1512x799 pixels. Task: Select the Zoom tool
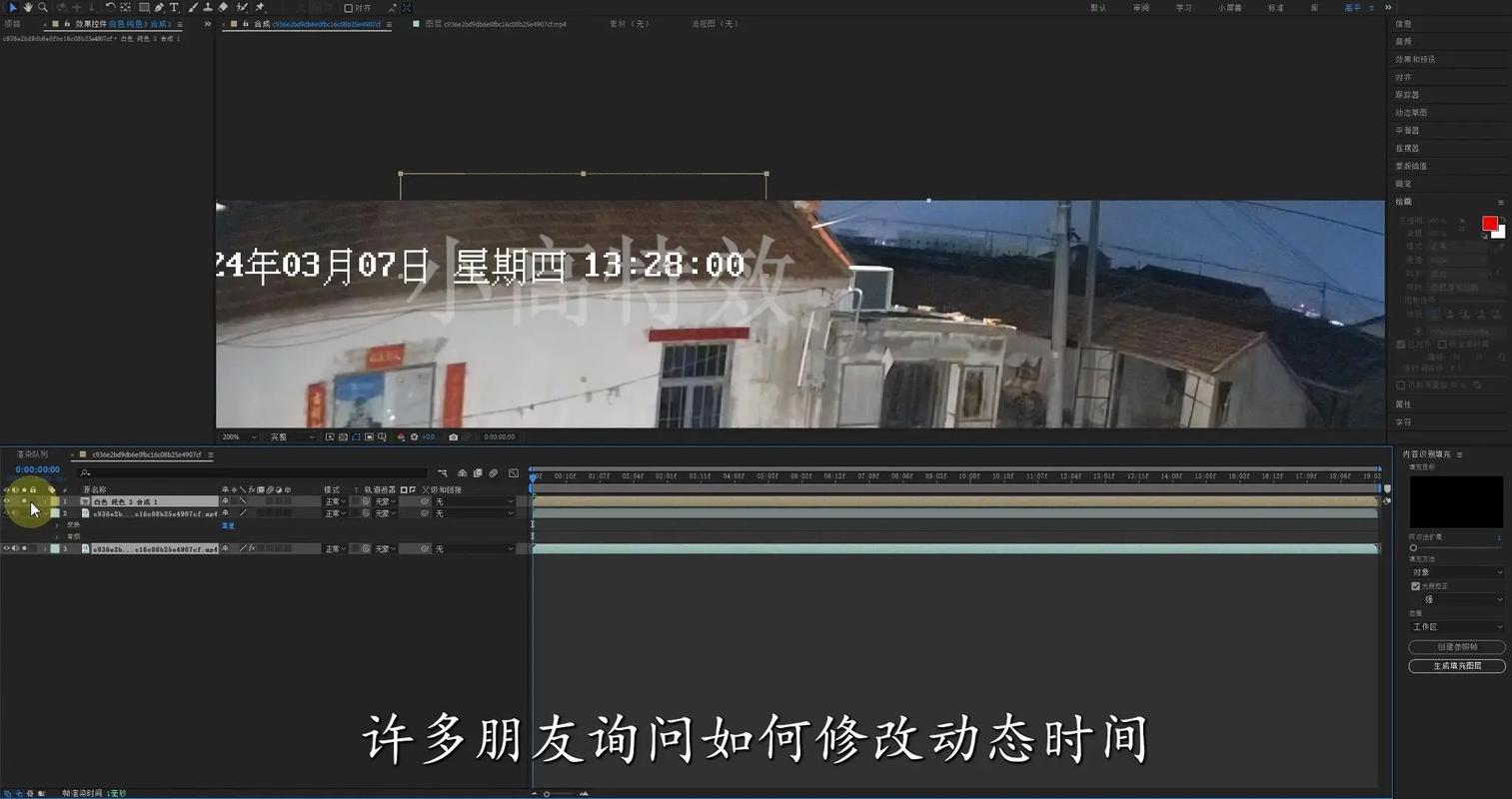(42, 8)
